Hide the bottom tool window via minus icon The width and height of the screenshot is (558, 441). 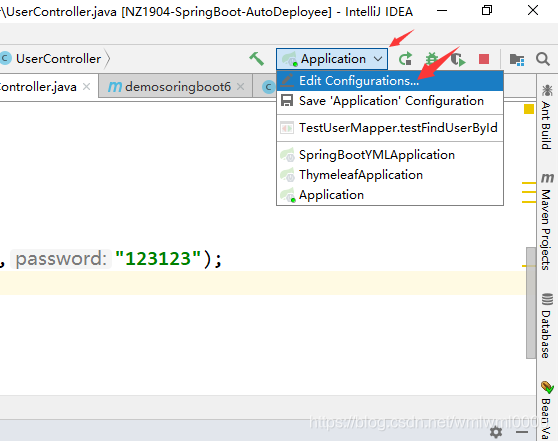pos(522,432)
